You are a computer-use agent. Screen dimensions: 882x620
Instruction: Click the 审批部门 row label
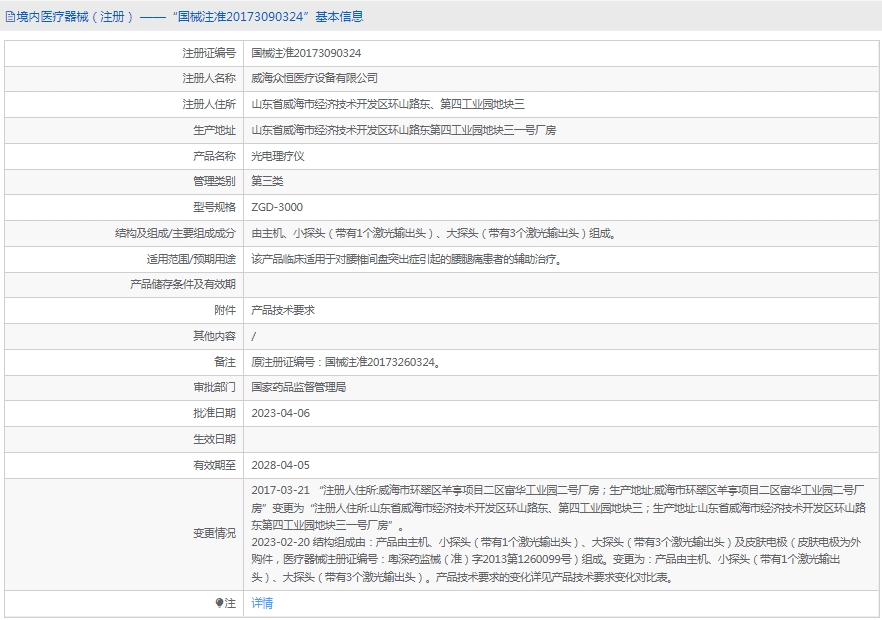click(214, 387)
